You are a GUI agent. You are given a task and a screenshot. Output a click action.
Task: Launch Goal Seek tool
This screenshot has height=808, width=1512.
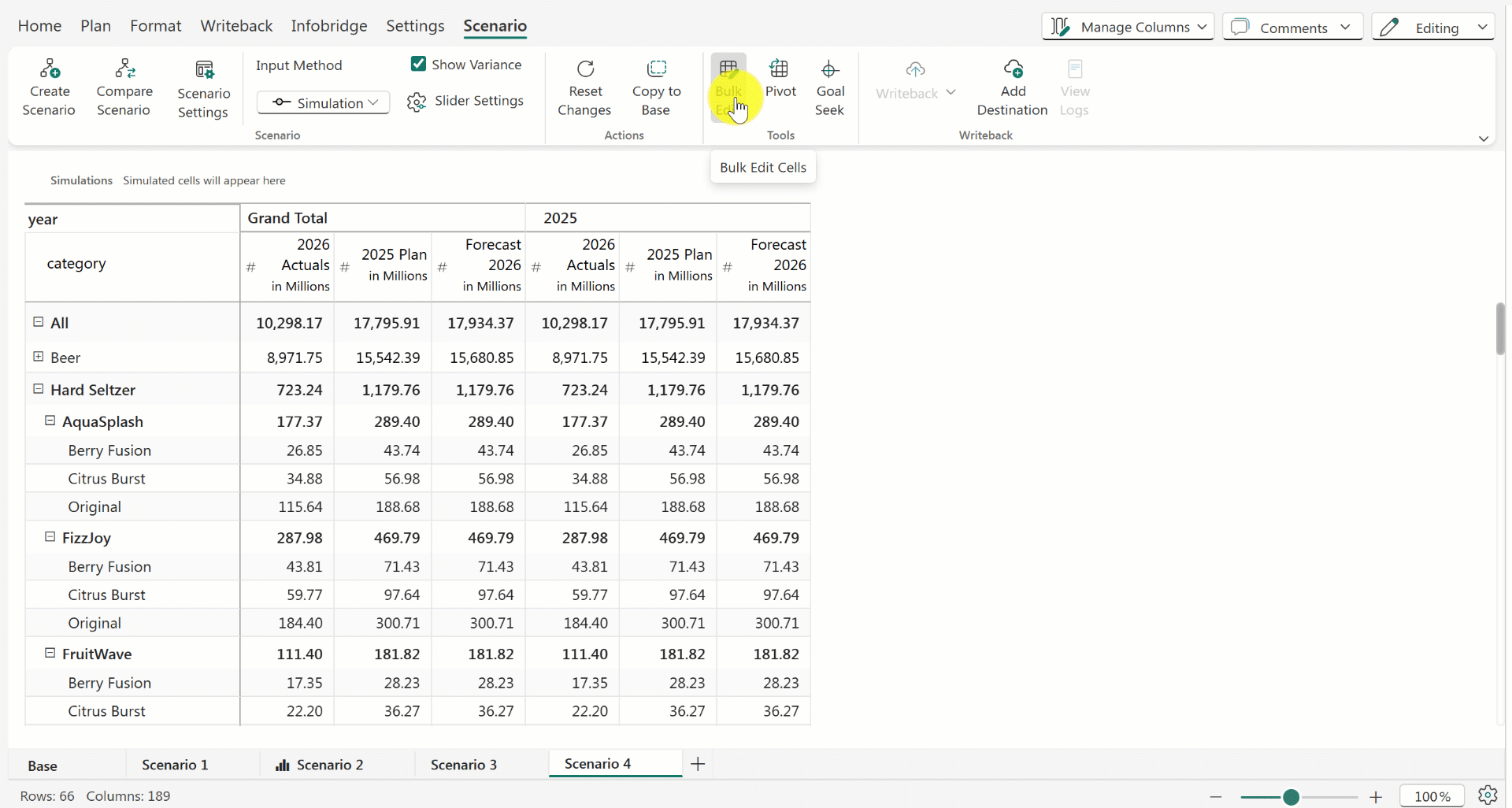click(x=829, y=87)
